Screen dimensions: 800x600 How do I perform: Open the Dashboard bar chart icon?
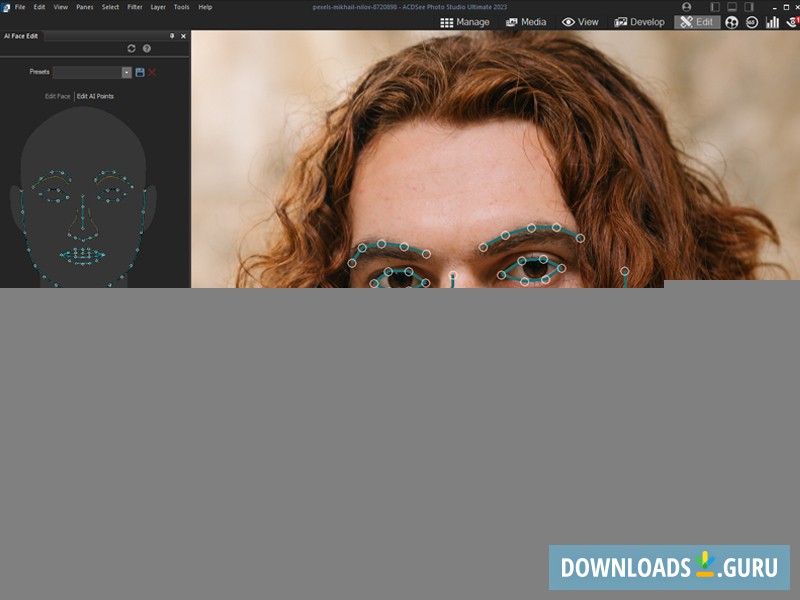point(772,22)
